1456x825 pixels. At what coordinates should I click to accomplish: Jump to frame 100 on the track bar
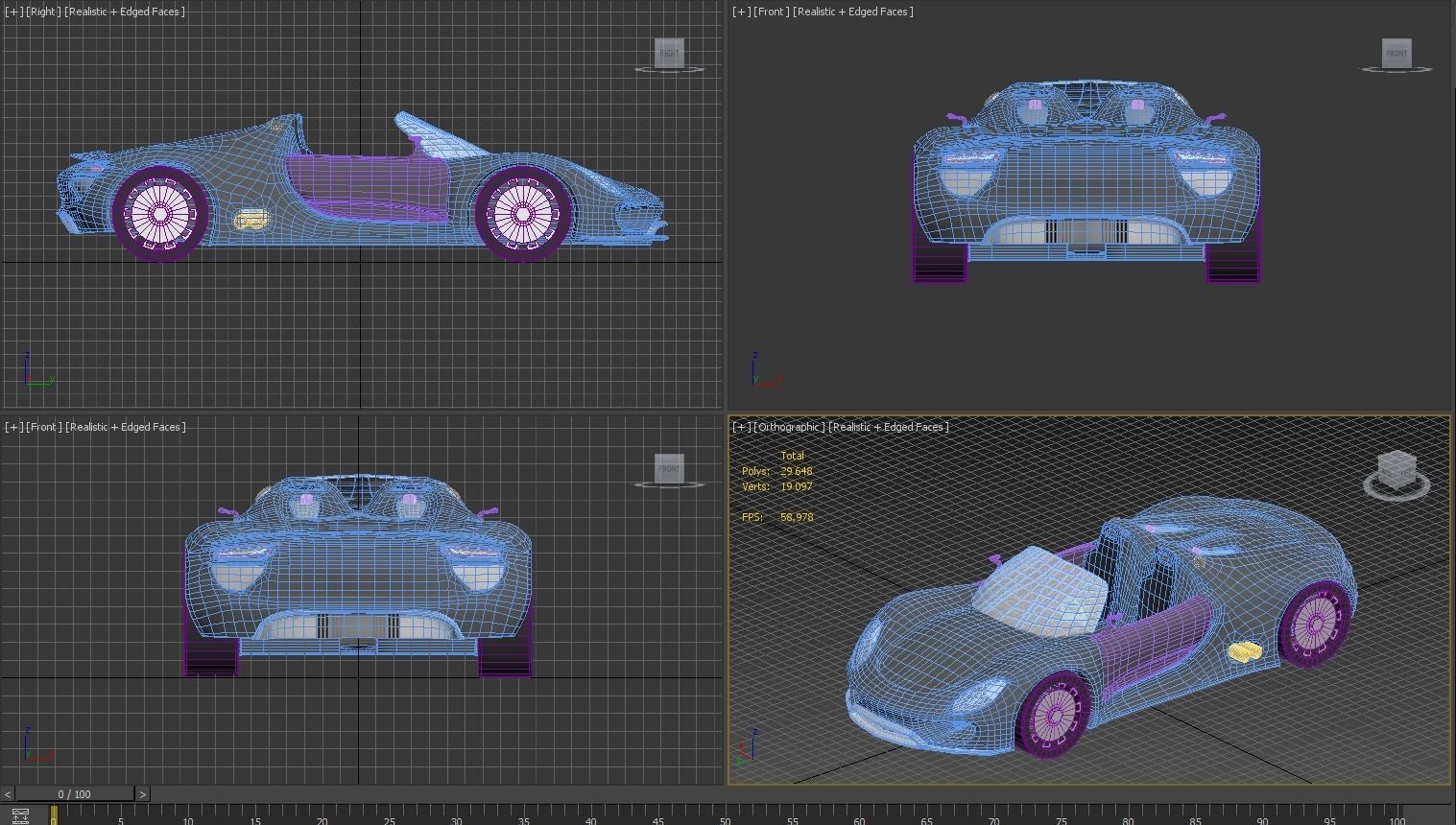1396,820
